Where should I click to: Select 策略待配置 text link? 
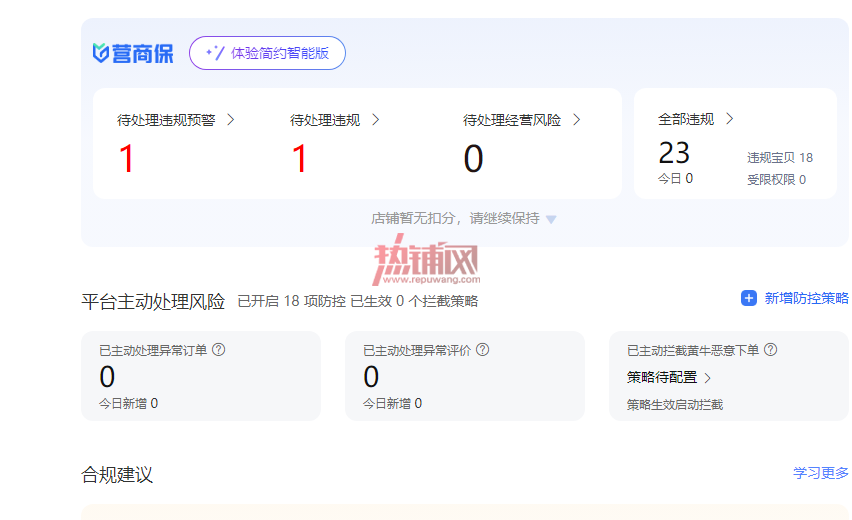click(x=662, y=377)
